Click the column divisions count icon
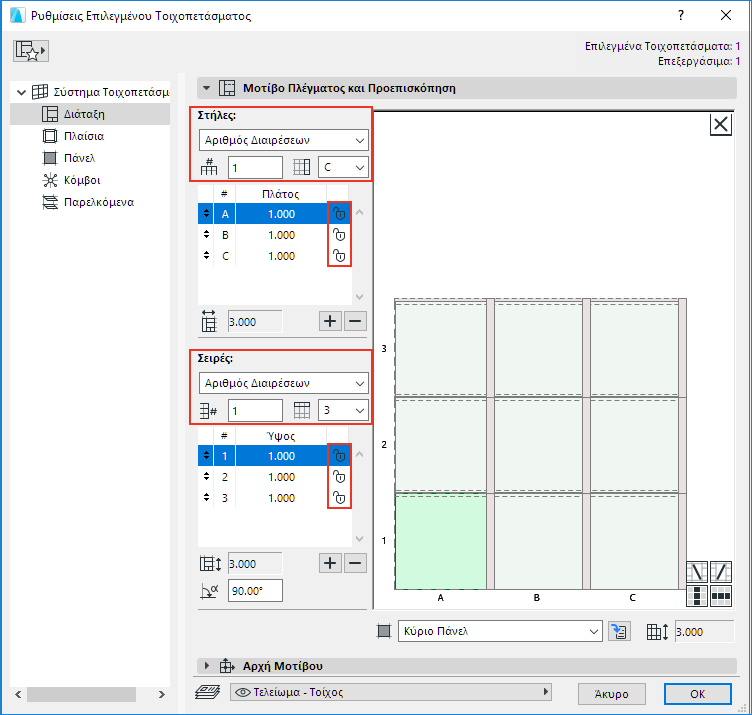This screenshot has height=715, width=752. point(209,167)
